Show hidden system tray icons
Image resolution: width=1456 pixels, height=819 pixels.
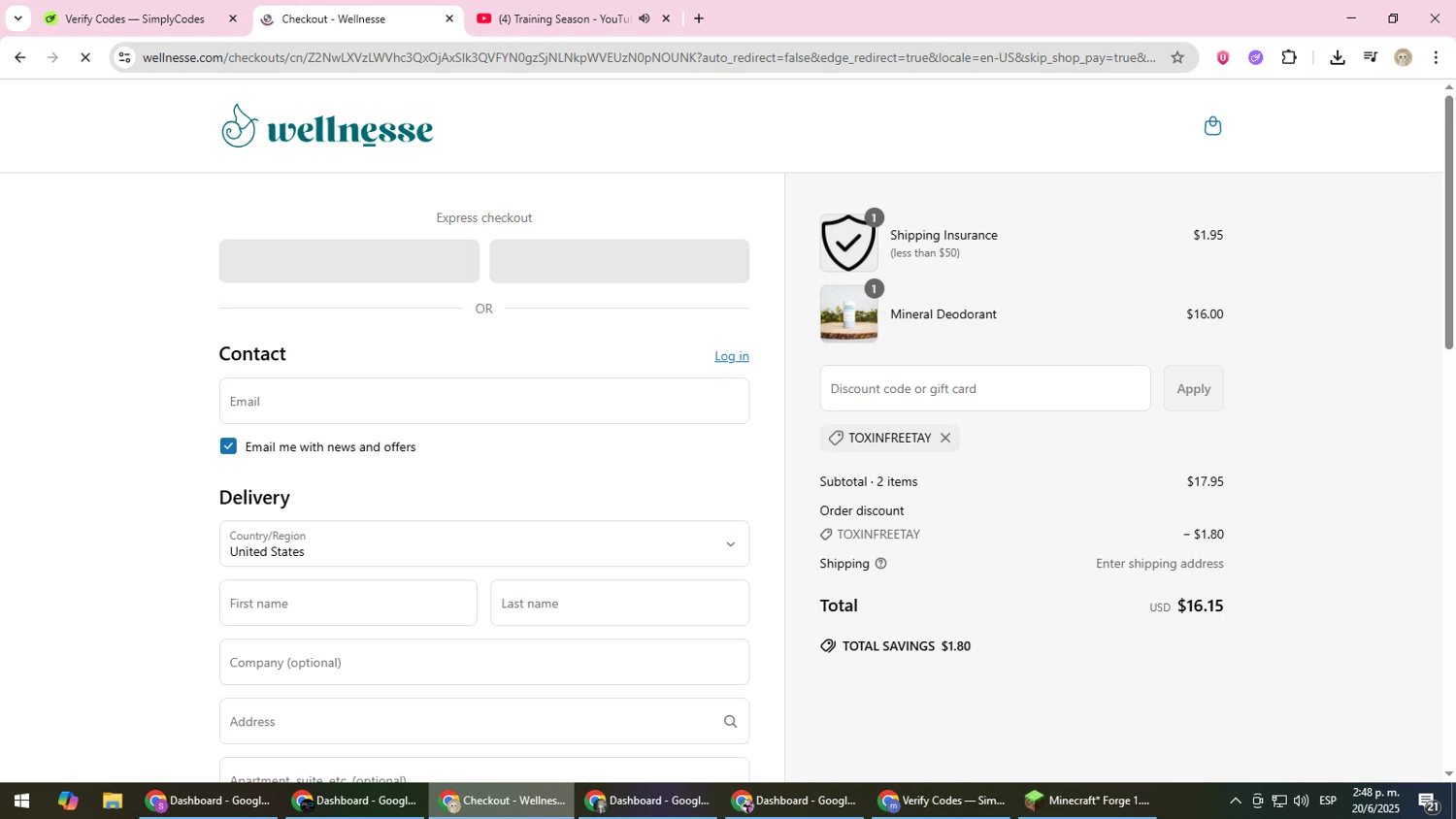1235,801
